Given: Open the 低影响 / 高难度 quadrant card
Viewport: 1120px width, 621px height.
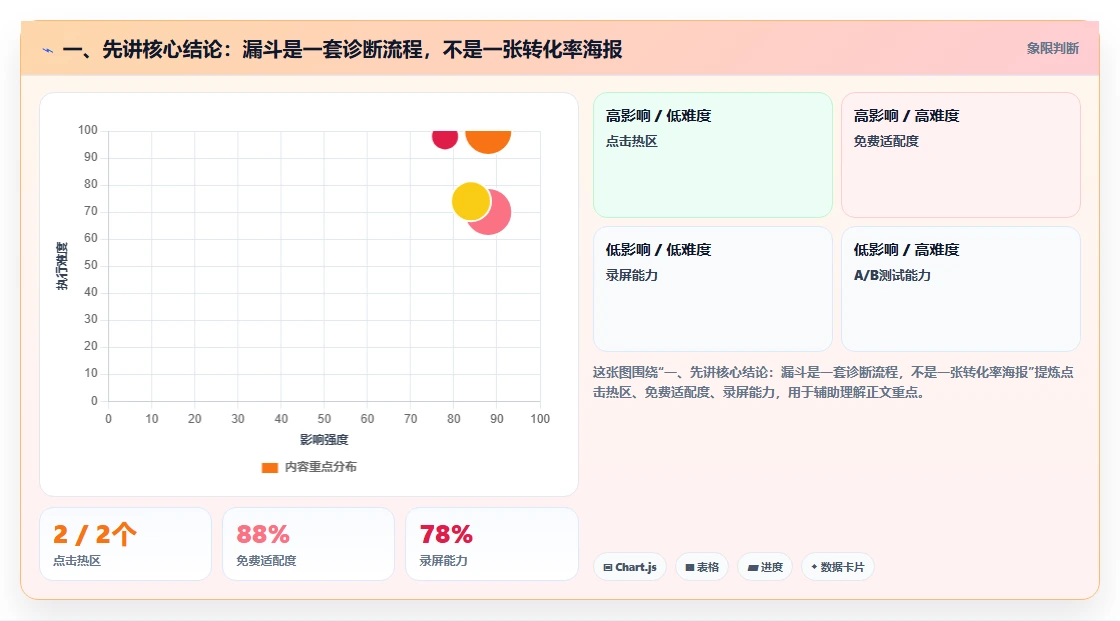Looking at the screenshot, I should click(960, 289).
